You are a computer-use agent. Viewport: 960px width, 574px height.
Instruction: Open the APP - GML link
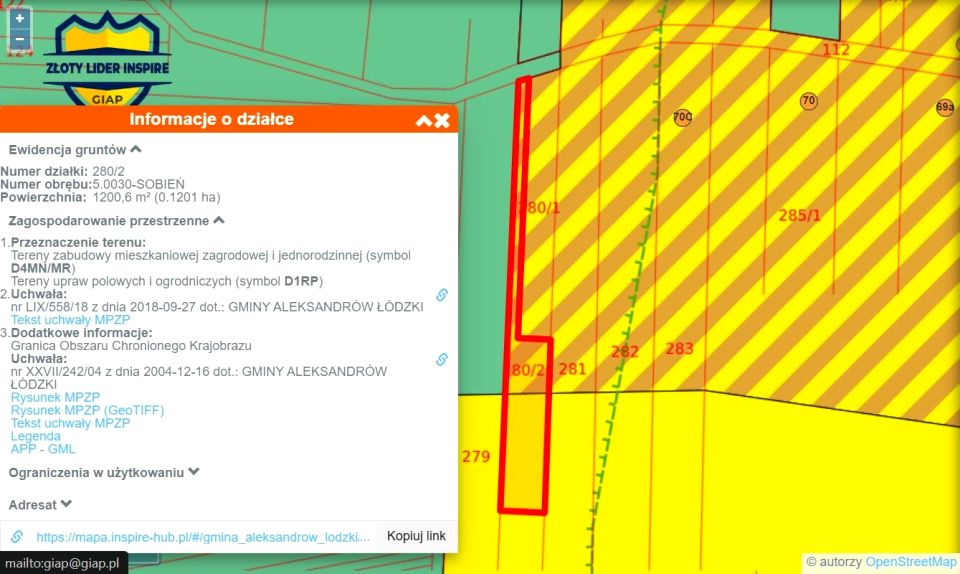43,449
